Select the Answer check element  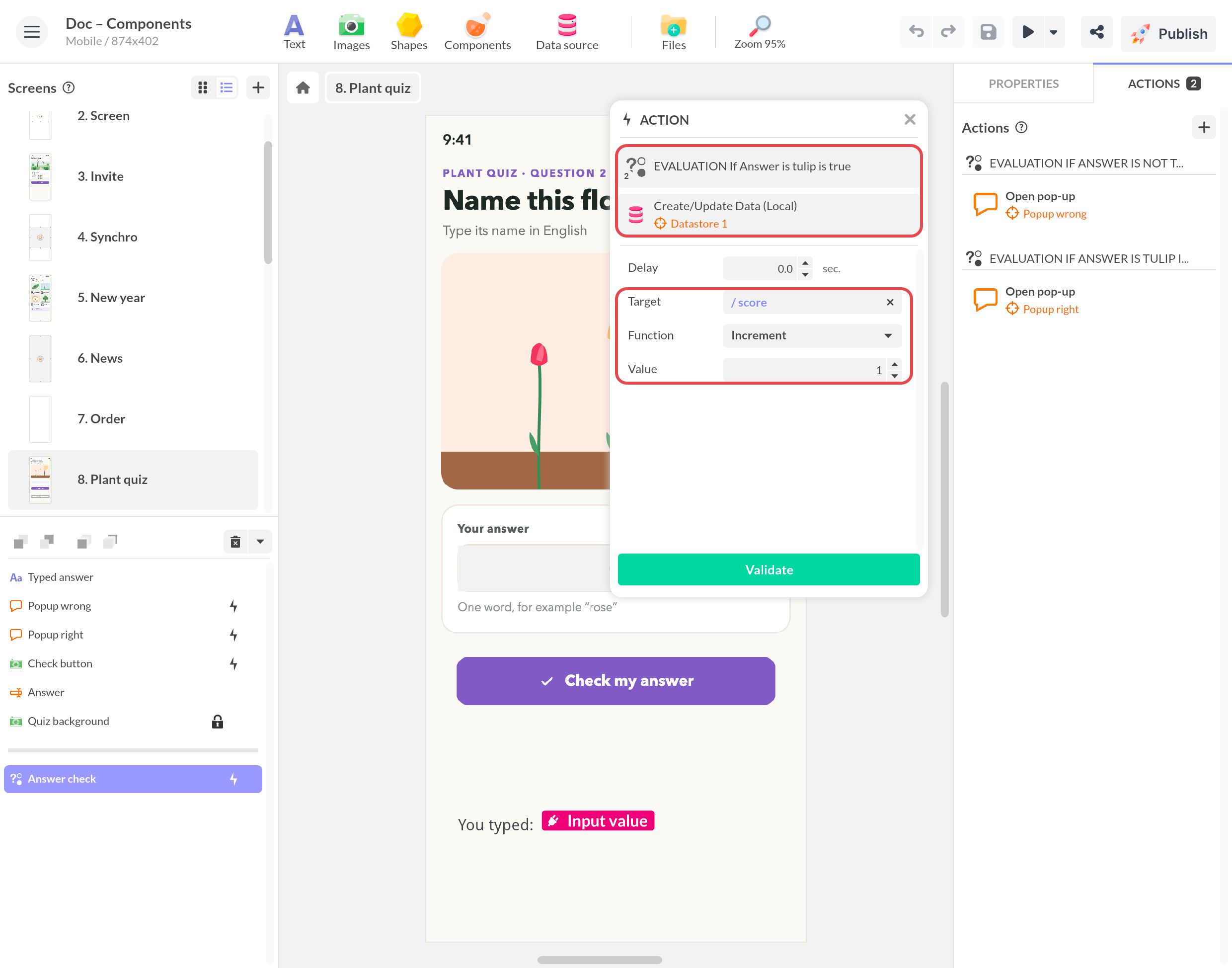click(x=133, y=779)
